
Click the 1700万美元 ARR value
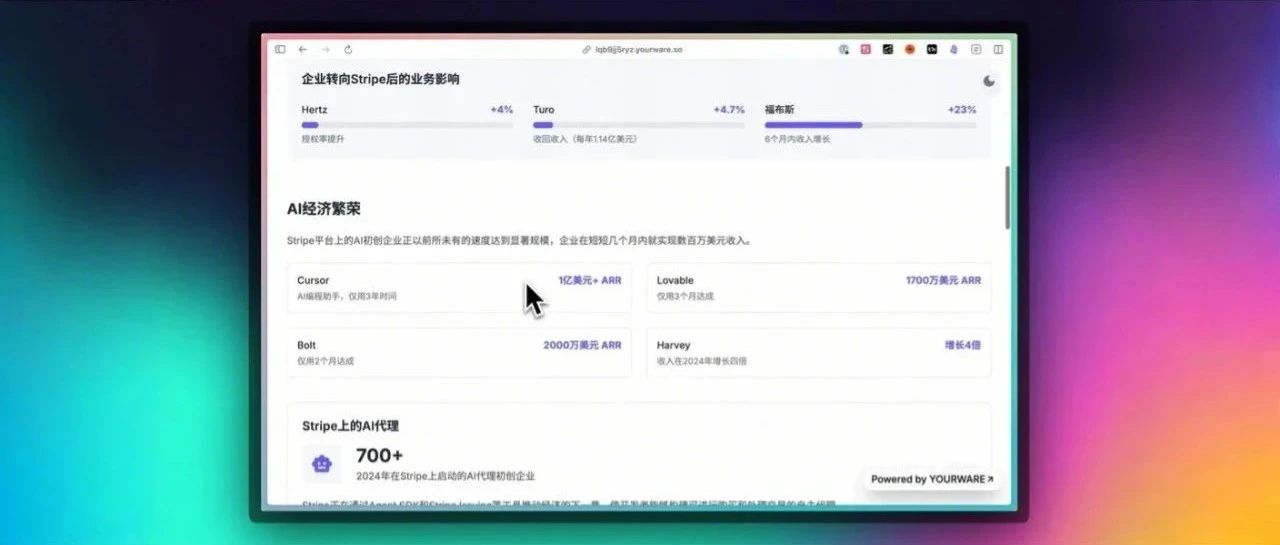click(943, 281)
